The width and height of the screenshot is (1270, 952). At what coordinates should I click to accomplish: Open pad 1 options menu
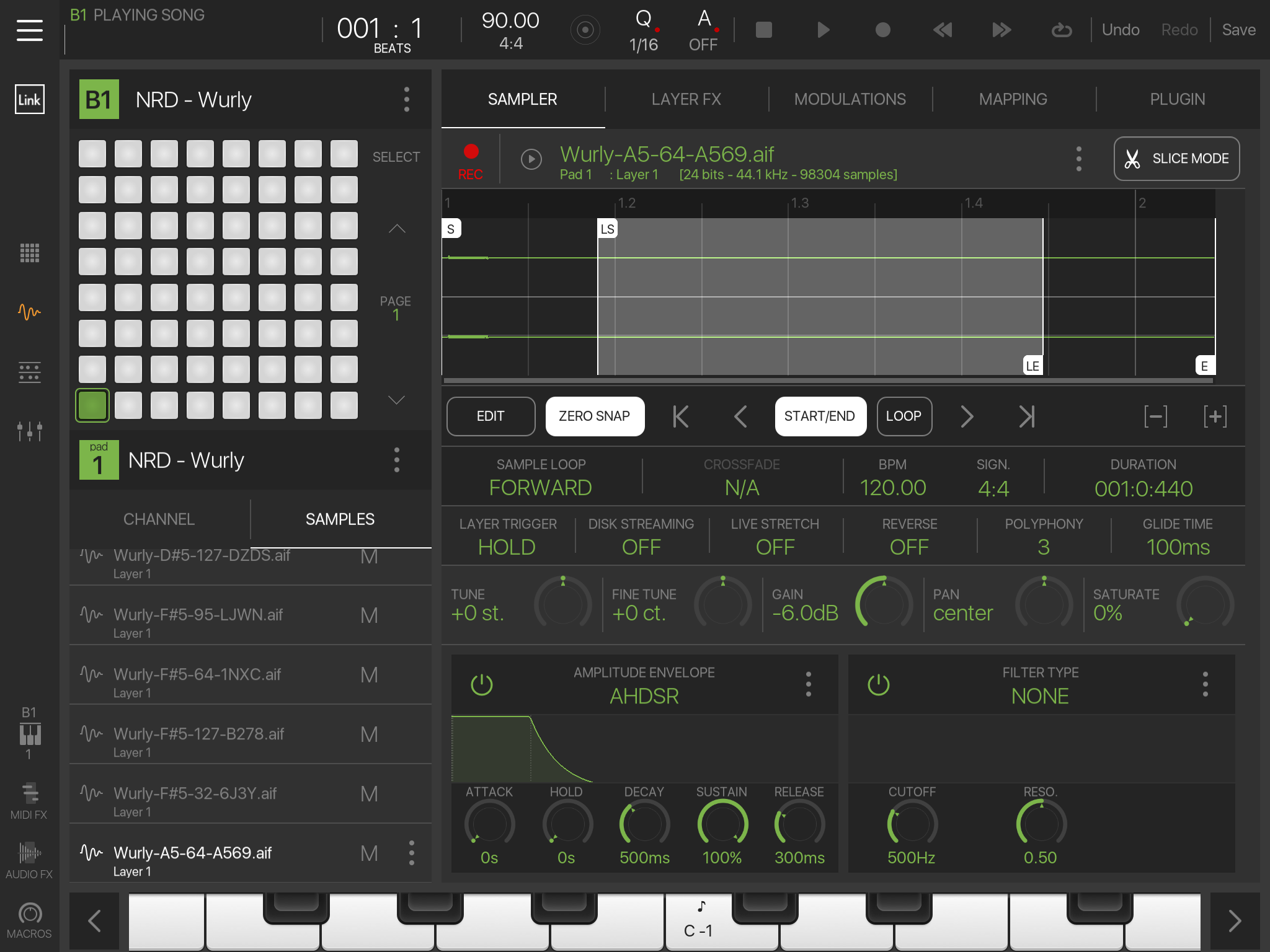[397, 460]
